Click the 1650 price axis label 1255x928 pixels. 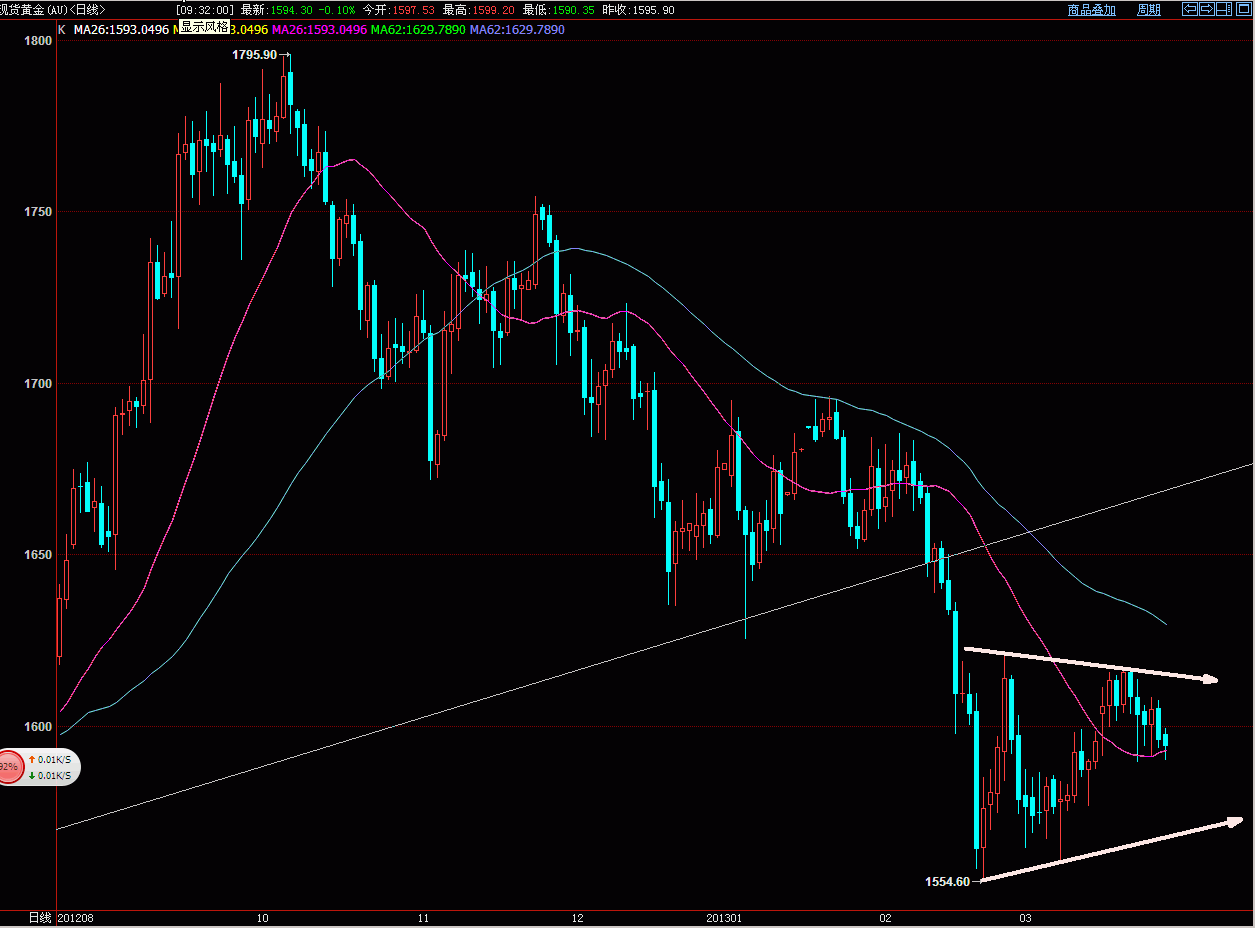click(38, 554)
